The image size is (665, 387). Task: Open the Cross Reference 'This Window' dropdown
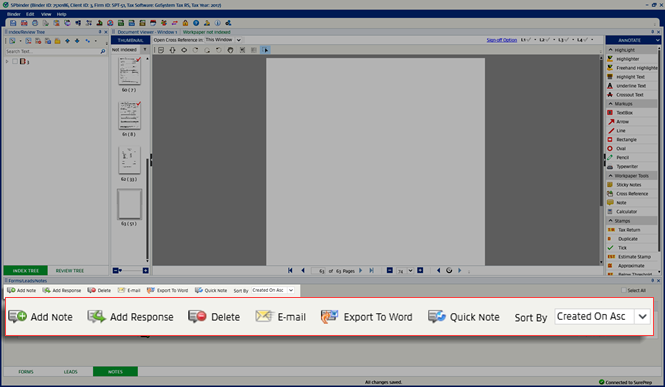click(238, 40)
